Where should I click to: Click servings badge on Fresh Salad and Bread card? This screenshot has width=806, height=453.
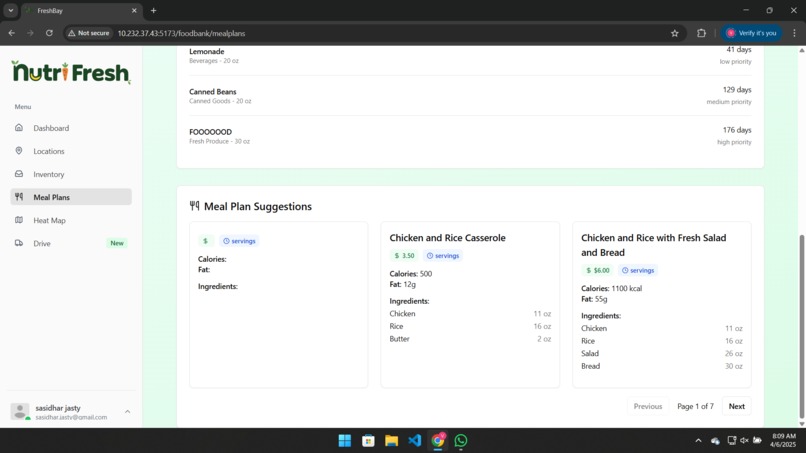(x=637, y=270)
